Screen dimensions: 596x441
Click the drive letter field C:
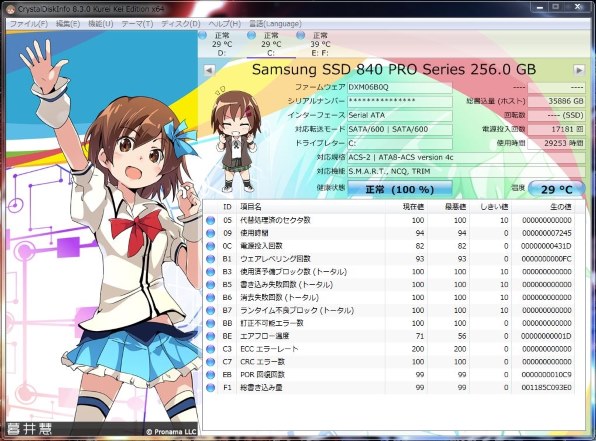click(x=400, y=143)
